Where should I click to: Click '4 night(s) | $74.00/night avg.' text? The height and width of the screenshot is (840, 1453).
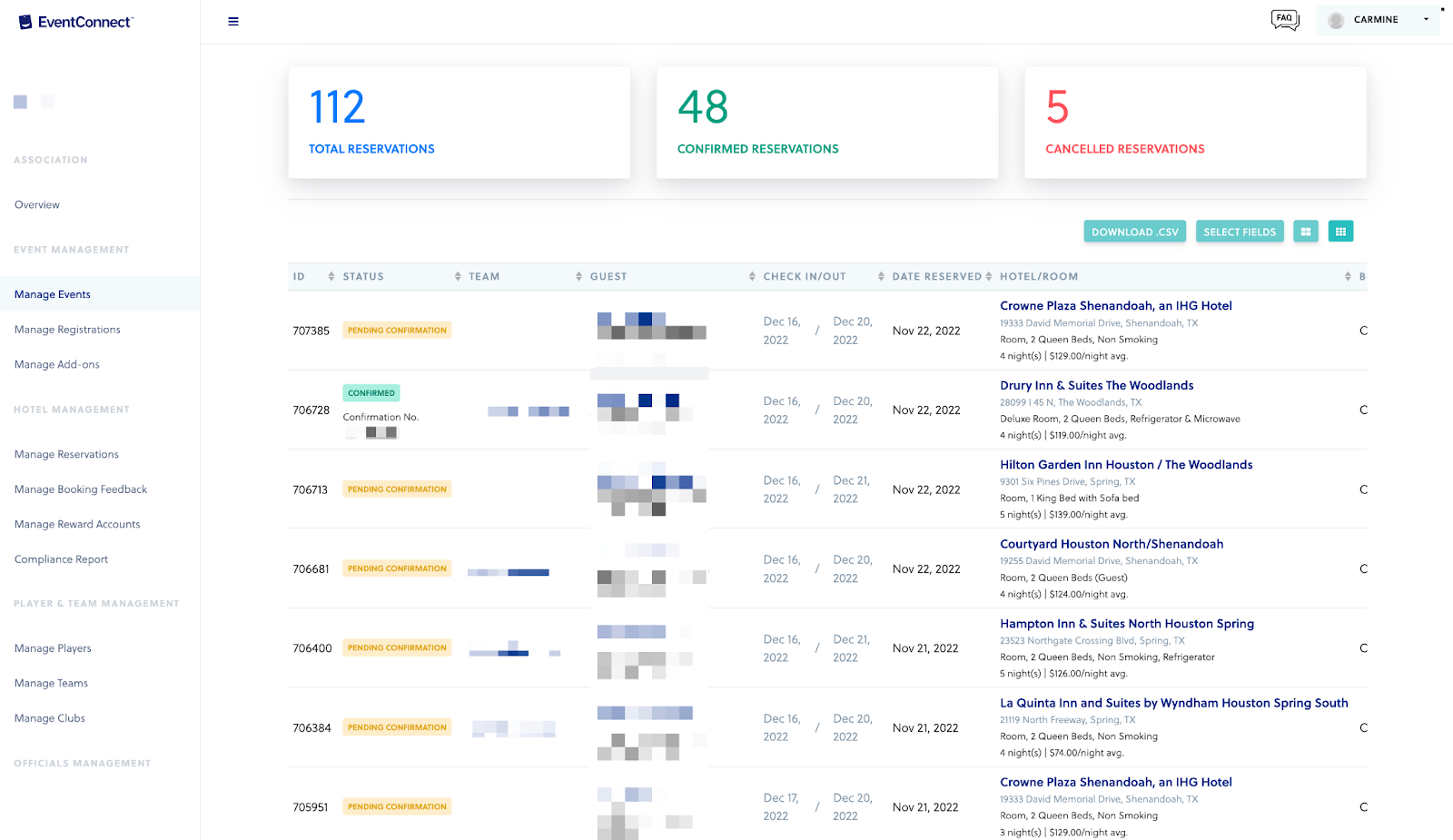(1062, 753)
